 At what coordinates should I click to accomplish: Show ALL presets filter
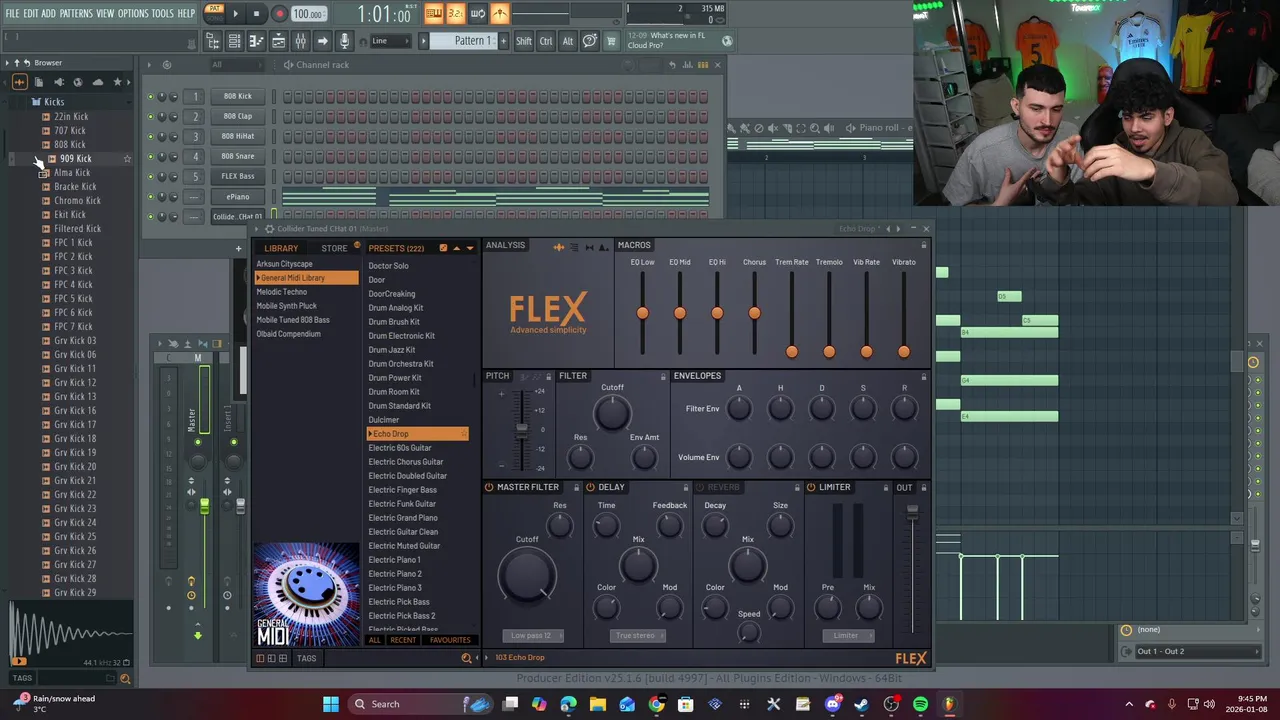click(375, 640)
